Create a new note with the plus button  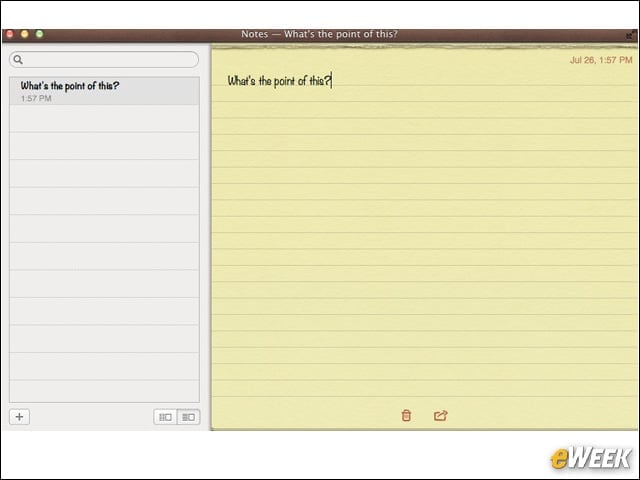click(20, 417)
